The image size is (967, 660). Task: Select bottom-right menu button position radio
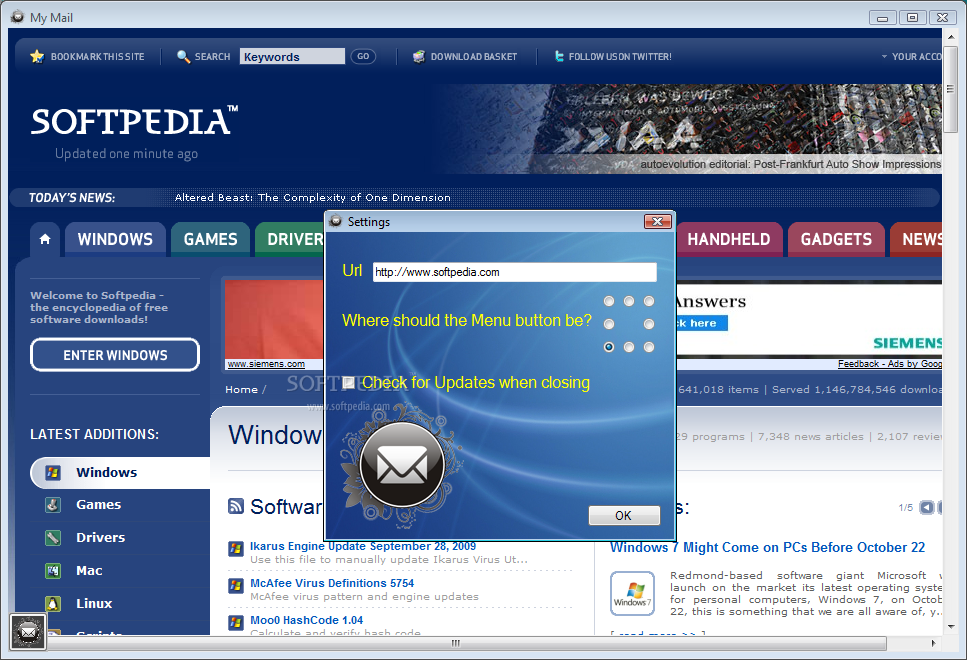pos(649,347)
